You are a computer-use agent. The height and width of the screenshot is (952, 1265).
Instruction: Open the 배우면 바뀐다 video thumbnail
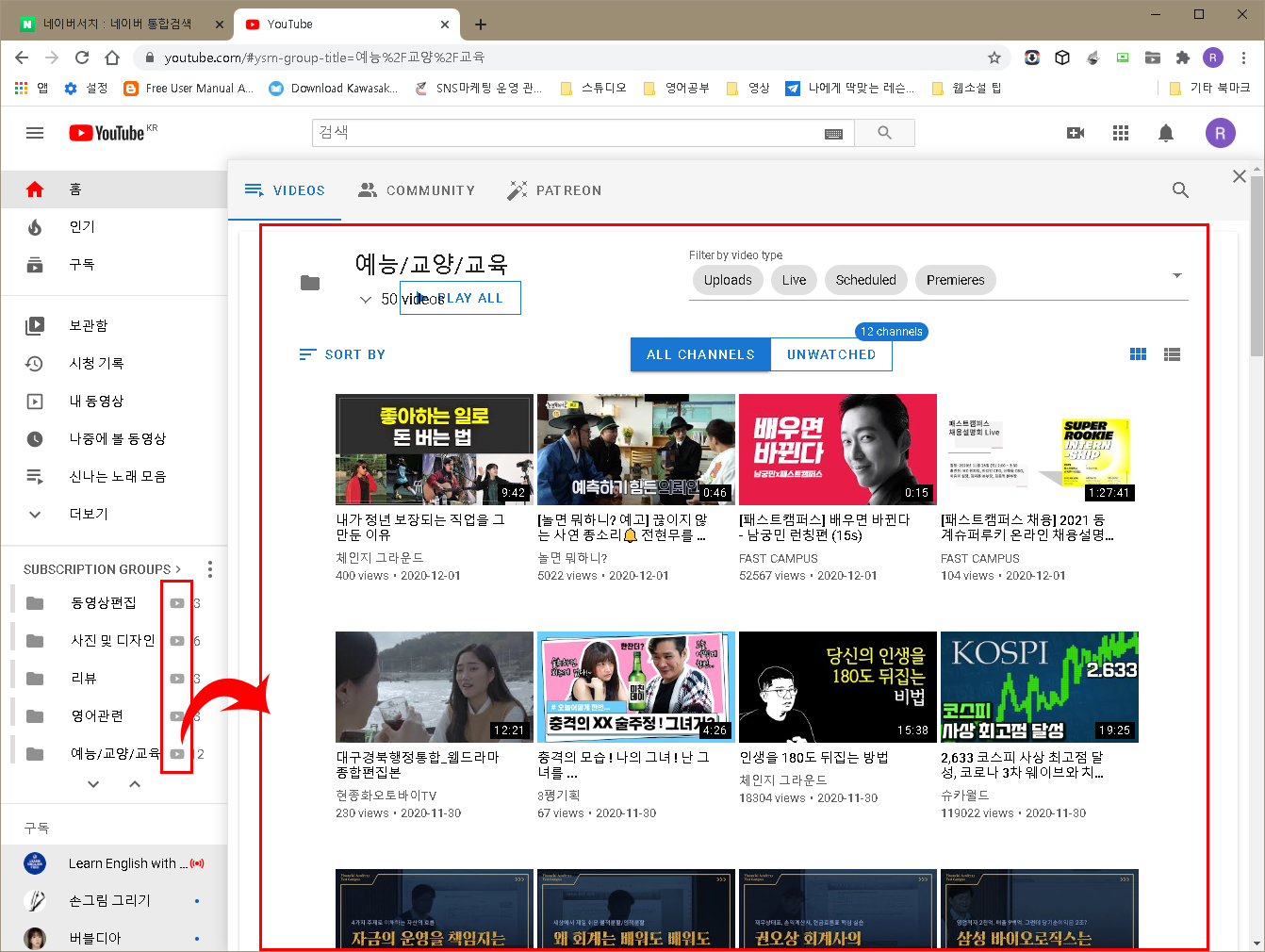pyautogui.click(x=838, y=450)
